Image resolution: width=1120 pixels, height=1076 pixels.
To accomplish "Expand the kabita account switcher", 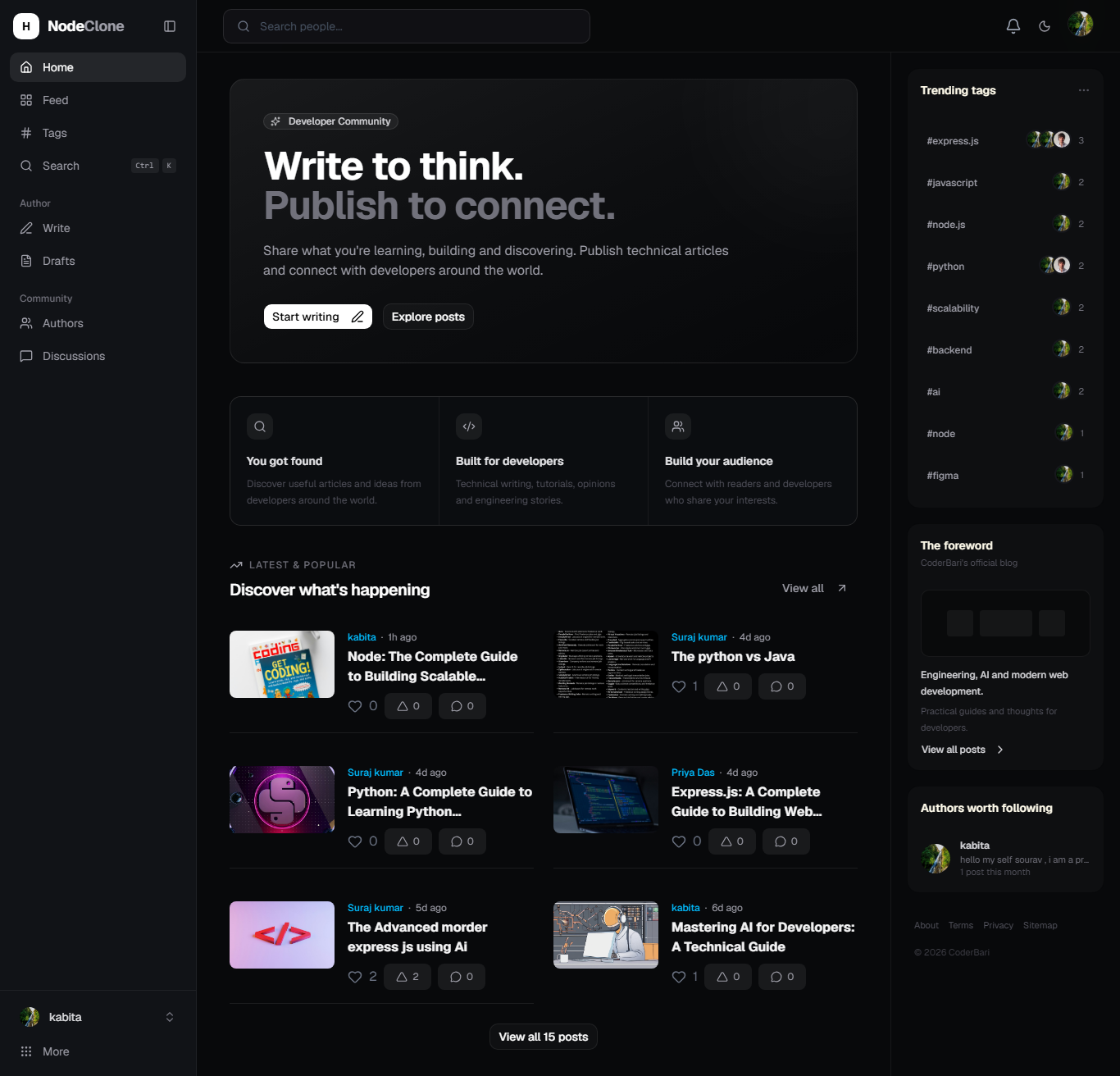I will click(x=170, y=1017).
